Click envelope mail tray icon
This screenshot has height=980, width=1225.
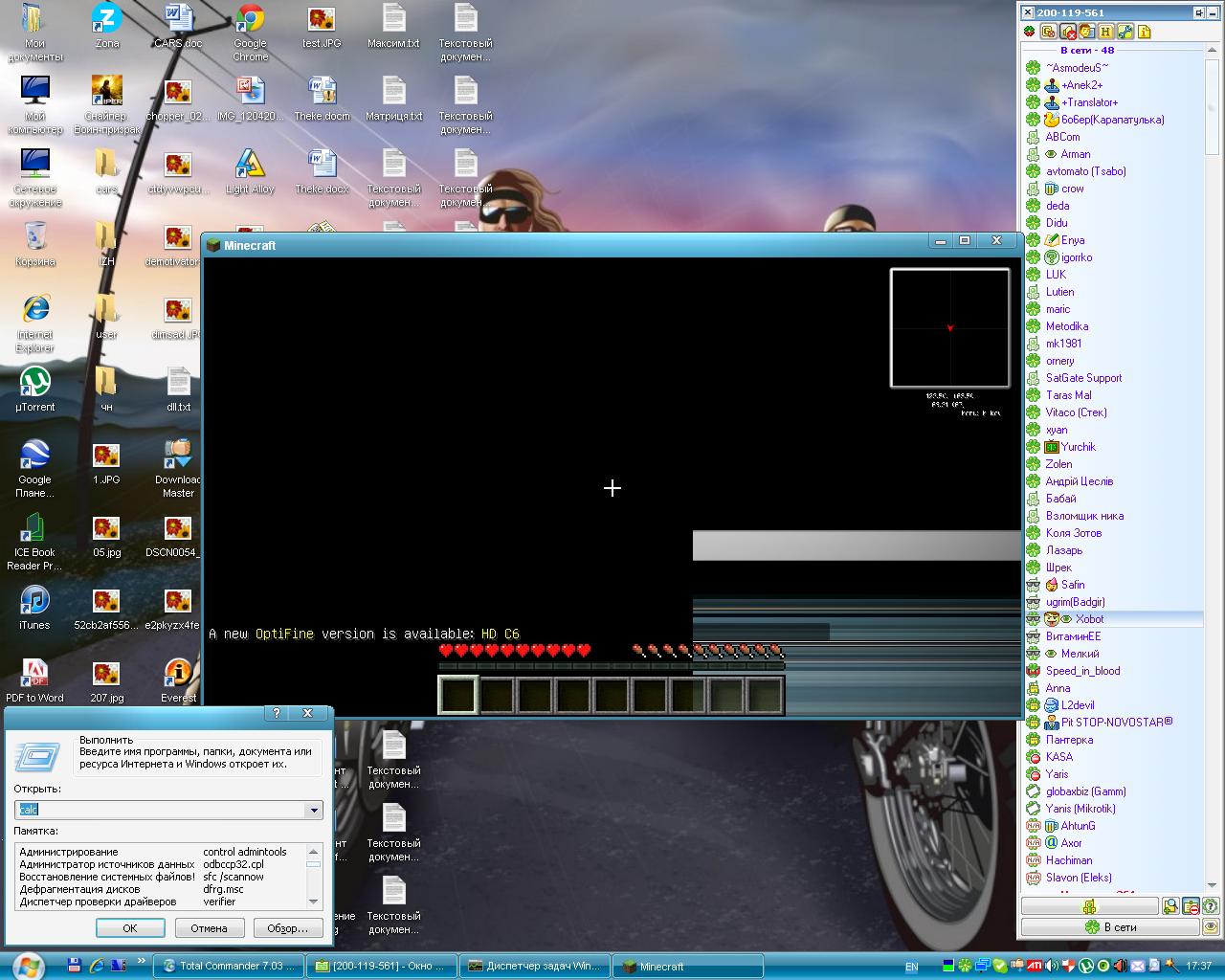coord(1137,966)
